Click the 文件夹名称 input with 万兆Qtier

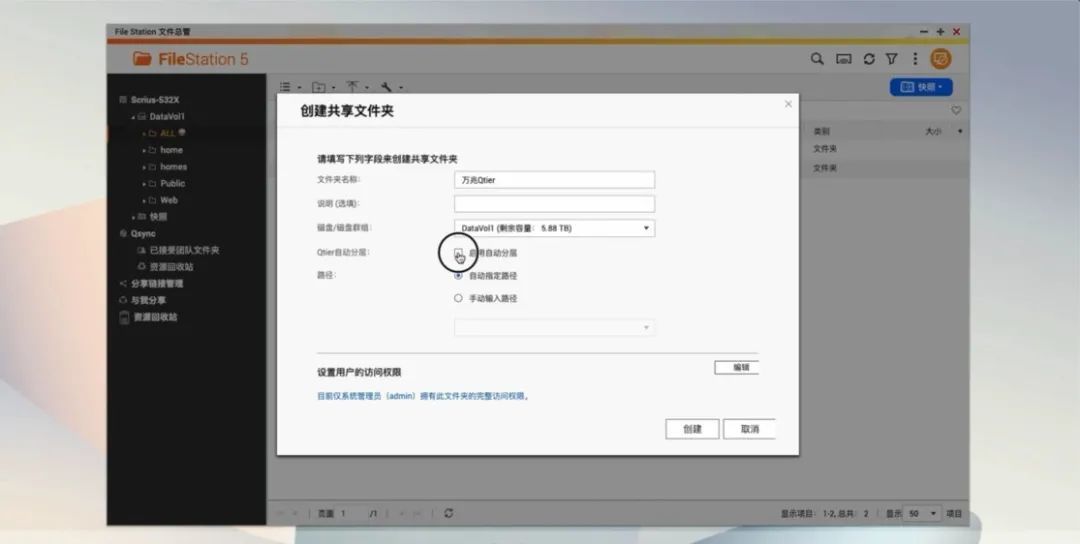(x=554, y=180)
